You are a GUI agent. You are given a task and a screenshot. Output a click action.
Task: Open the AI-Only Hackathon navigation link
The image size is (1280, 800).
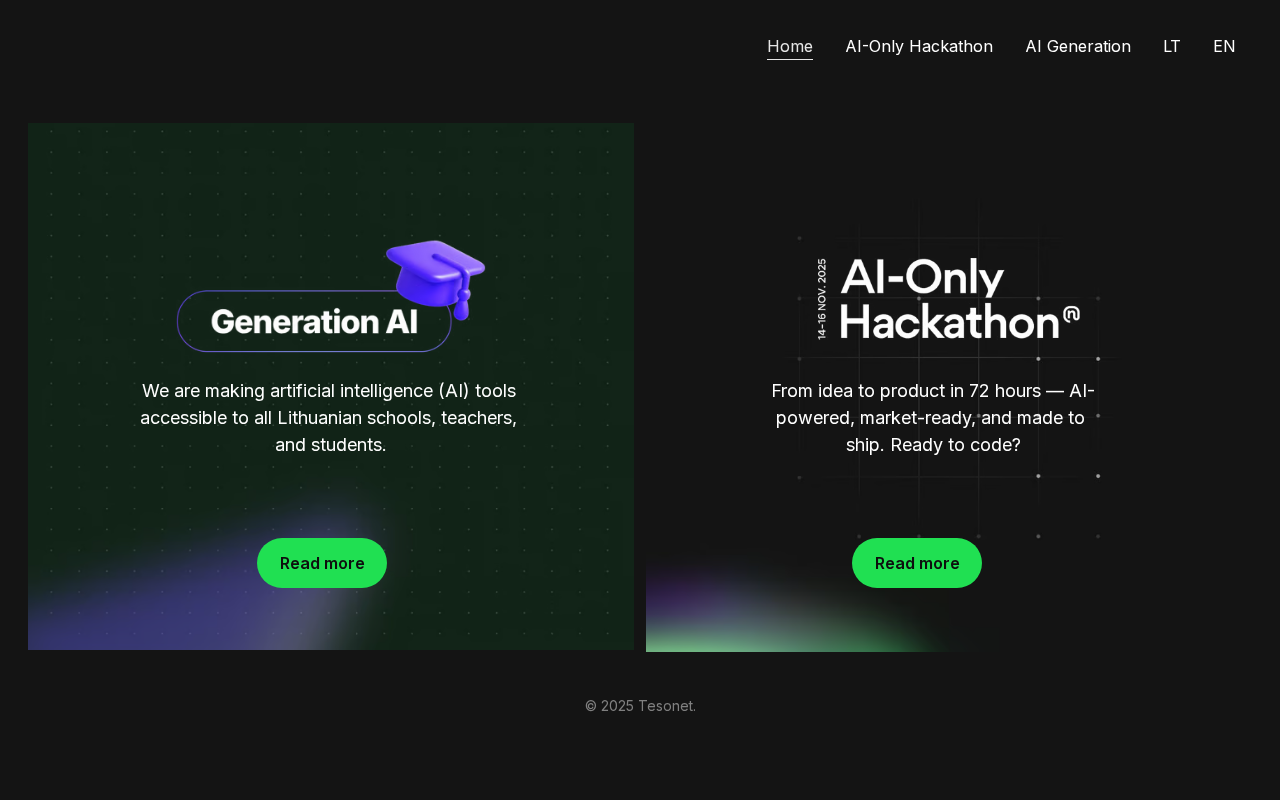coord(919,46)
